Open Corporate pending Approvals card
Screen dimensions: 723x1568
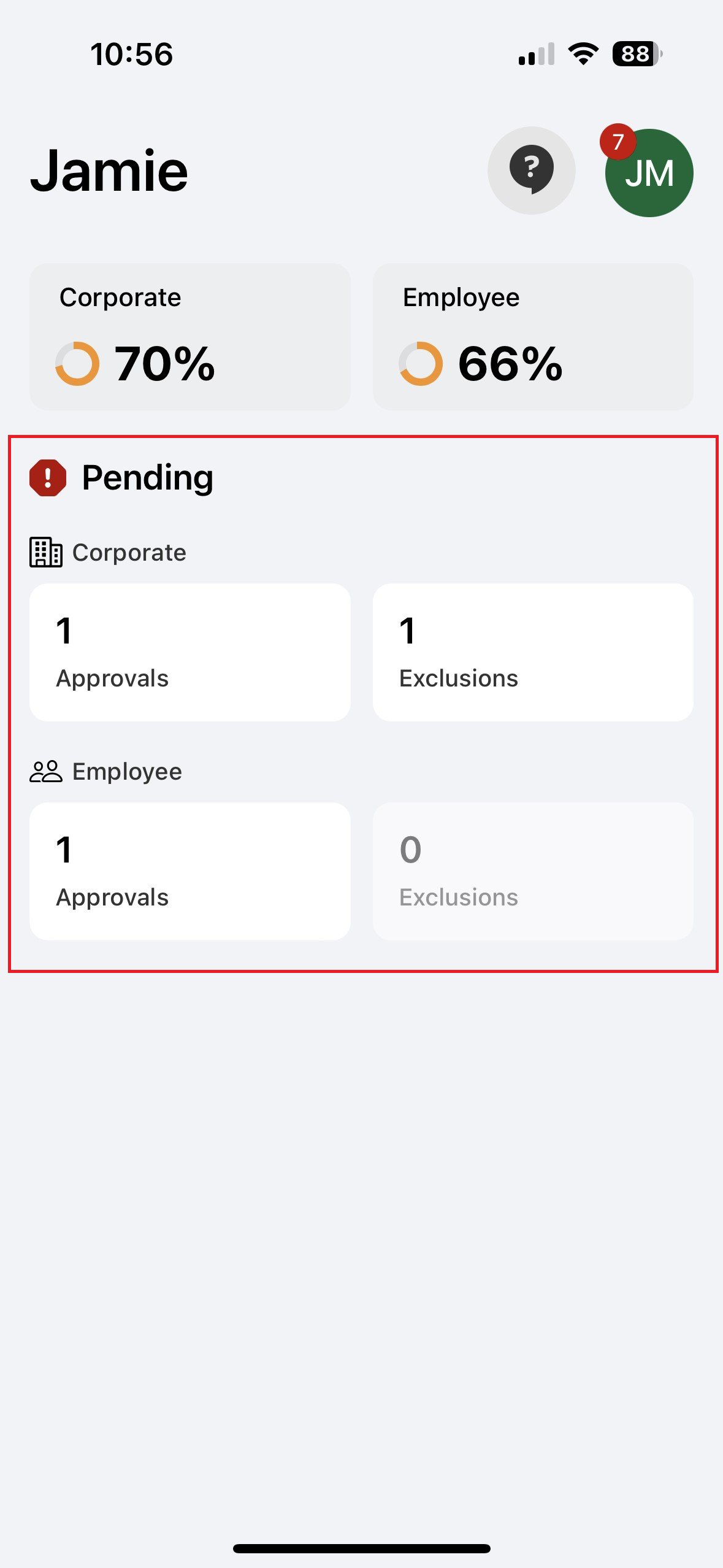pos(190,652)
